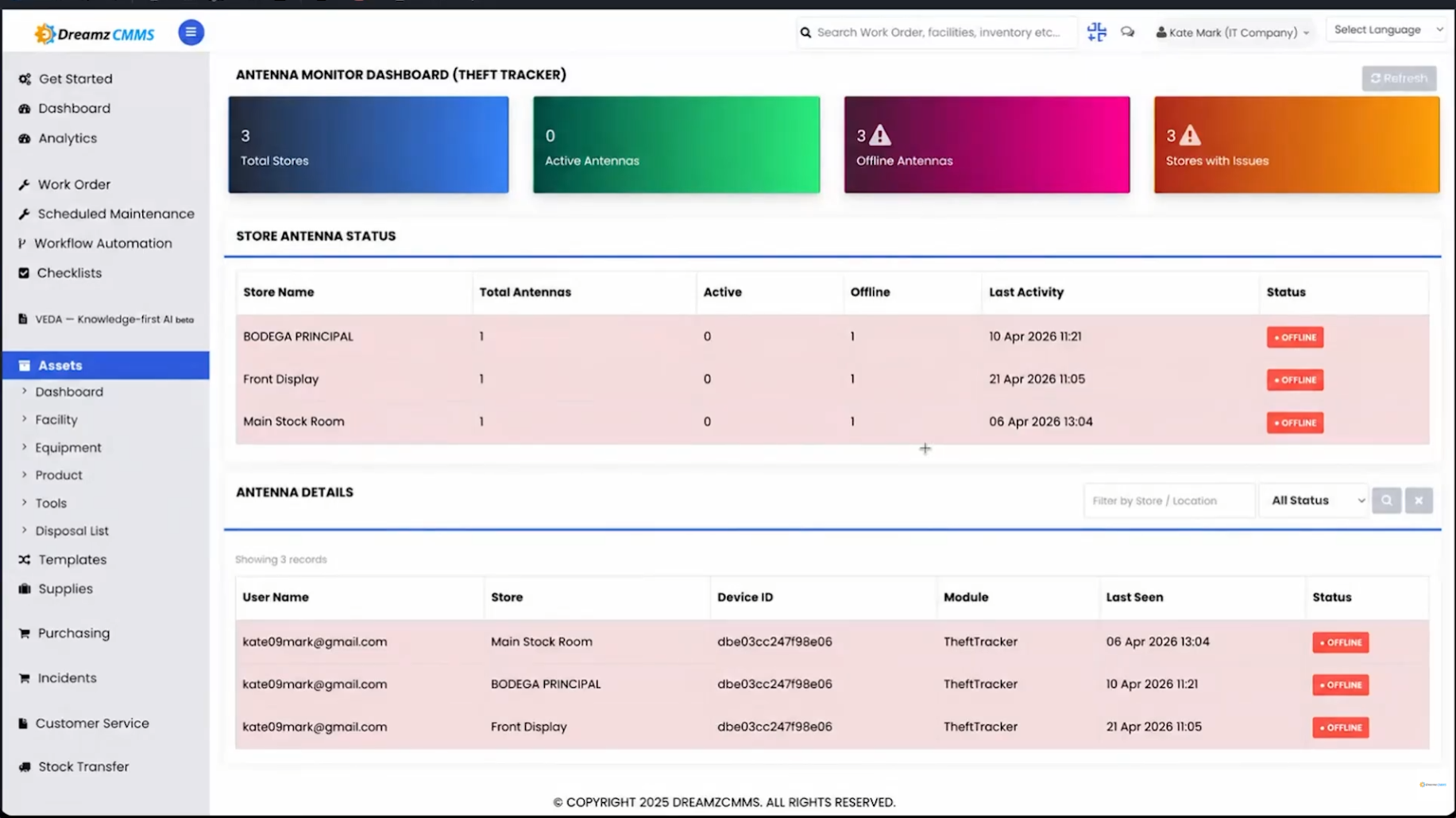Click the Refresh button
The width and height of the screenshot is (1456, 818).
point(1399,78)
